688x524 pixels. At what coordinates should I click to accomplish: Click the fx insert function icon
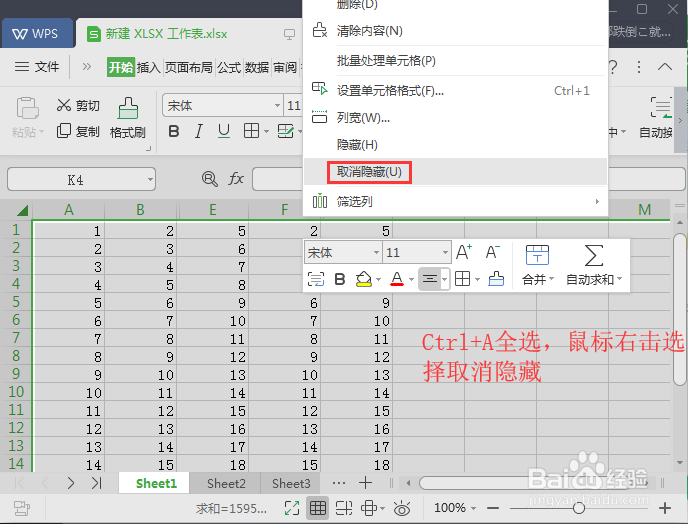tap(236, 179)
